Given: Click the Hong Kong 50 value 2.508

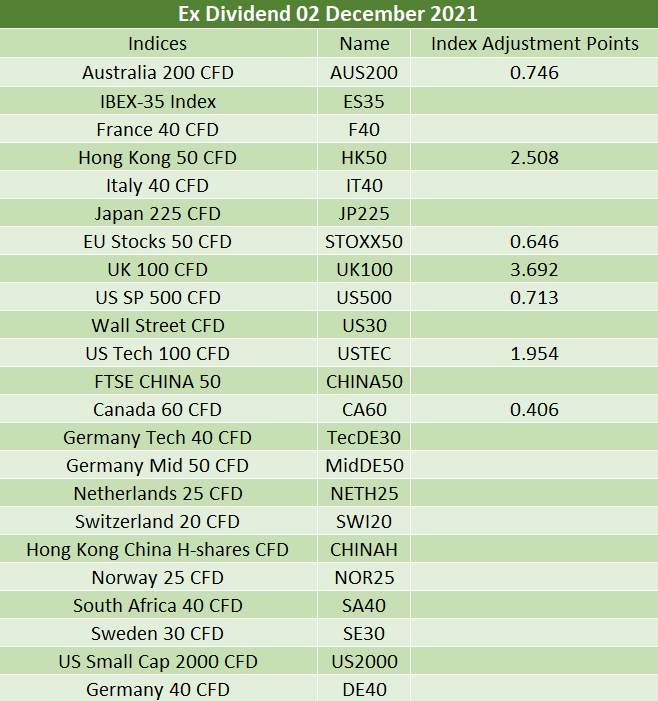Looking at the screenshot, I should point(535,157).
